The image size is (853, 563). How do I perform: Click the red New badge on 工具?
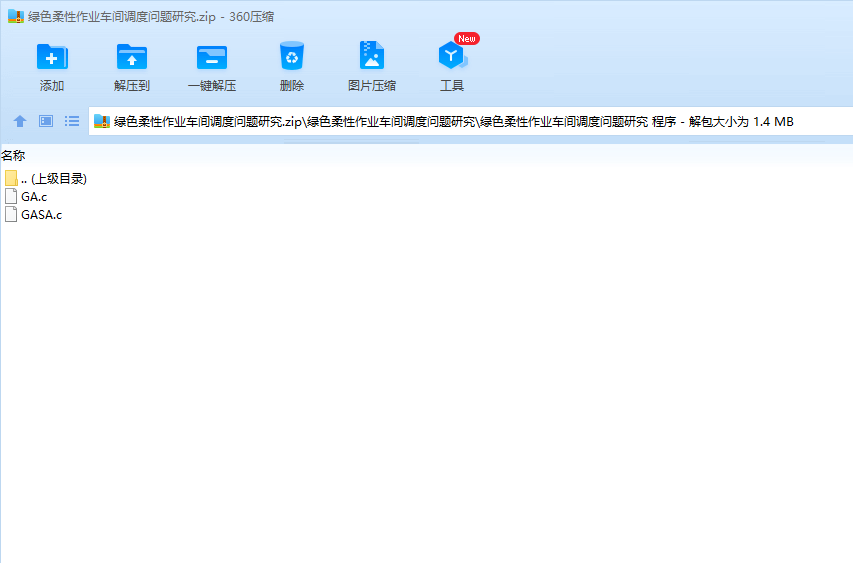coord(467,39)
